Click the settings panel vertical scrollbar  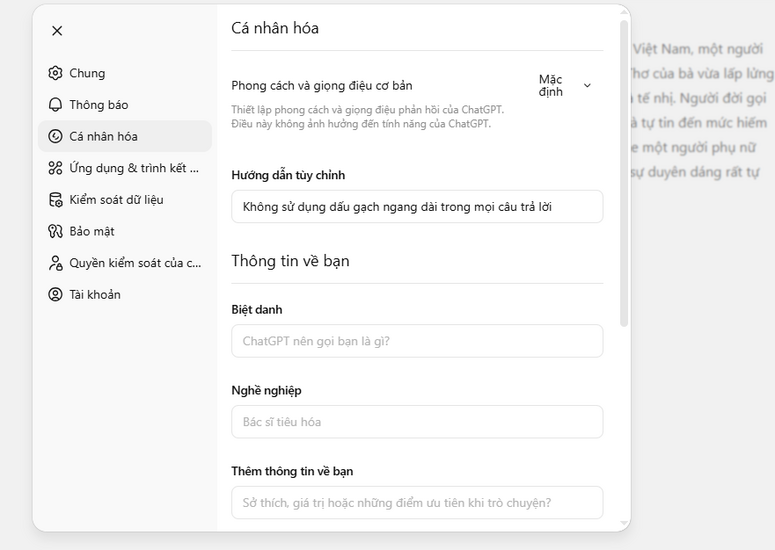pos(624,170)
